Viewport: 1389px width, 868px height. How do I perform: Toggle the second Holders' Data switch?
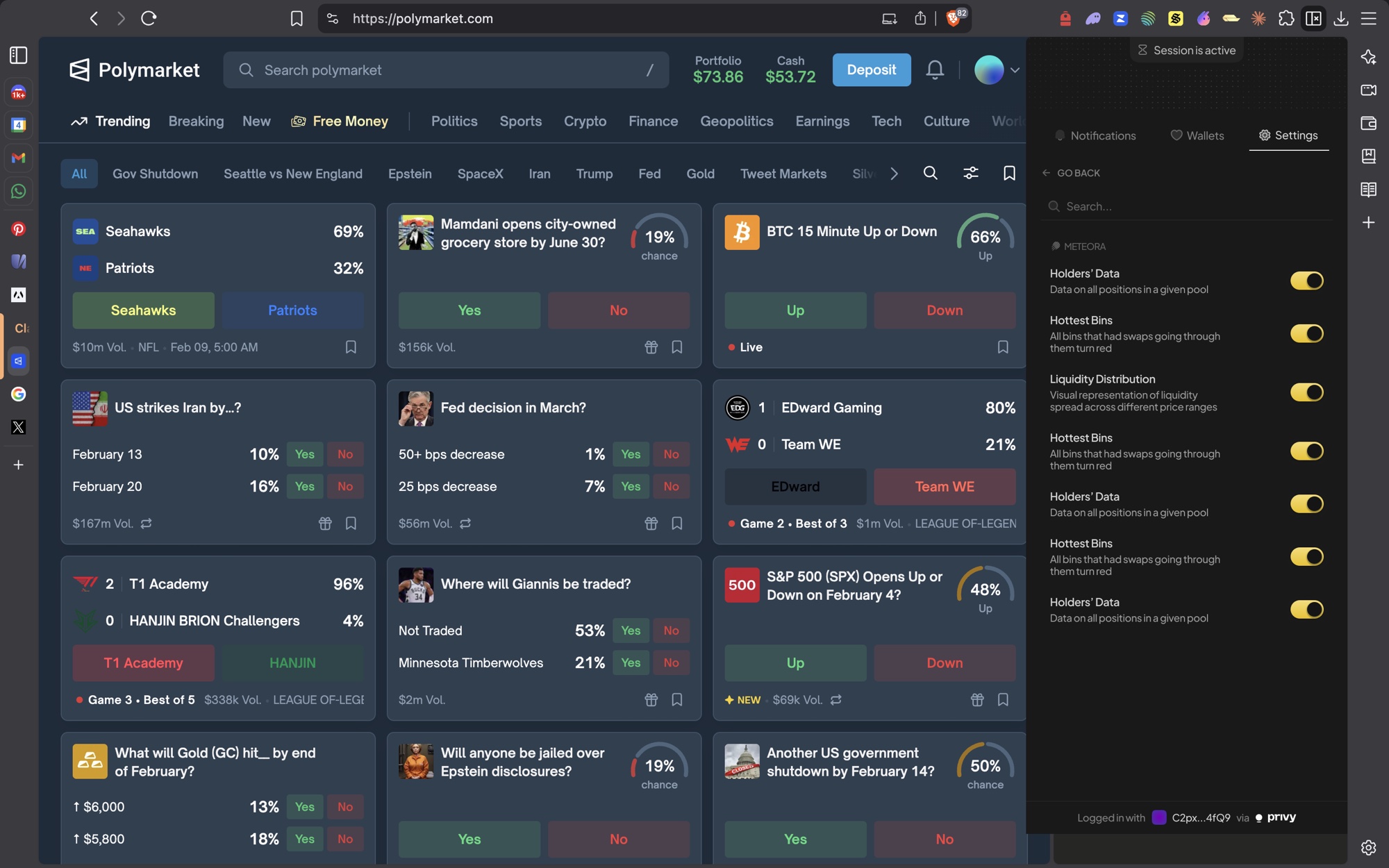click(x=1306, y=503)
